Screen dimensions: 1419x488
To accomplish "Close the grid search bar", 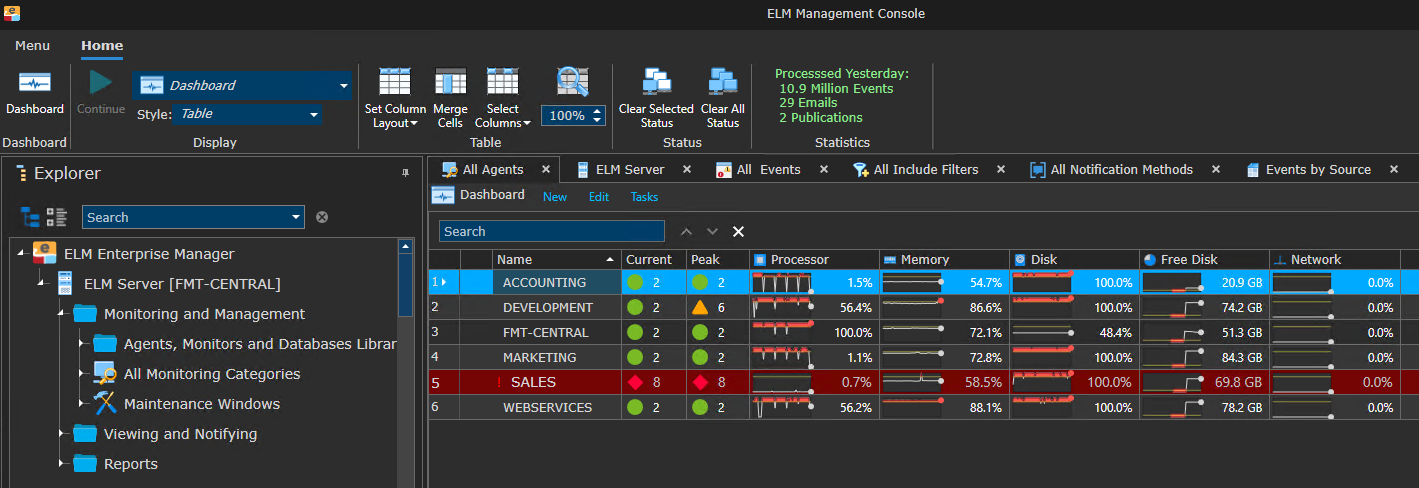I will pyautogui.click(x=738, y=231).
